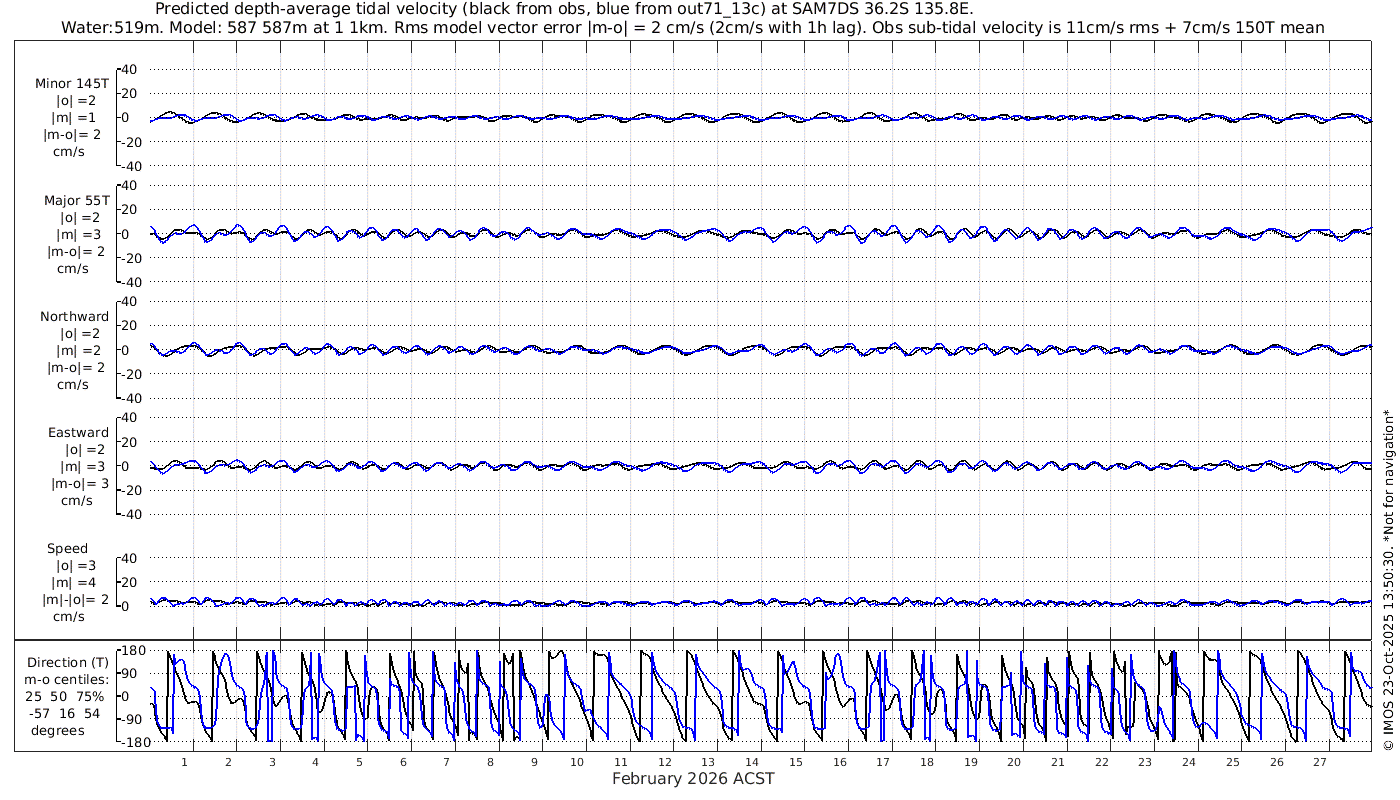The width and height of the screenshot is (1400, 800).
Task: Click the chart title starting "Predicted depth-average tidal velocity"
Action: 565,9
